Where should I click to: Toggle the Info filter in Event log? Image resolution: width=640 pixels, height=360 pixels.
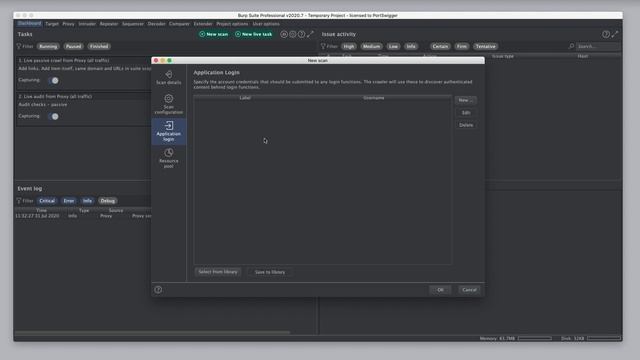pos(87,201)
